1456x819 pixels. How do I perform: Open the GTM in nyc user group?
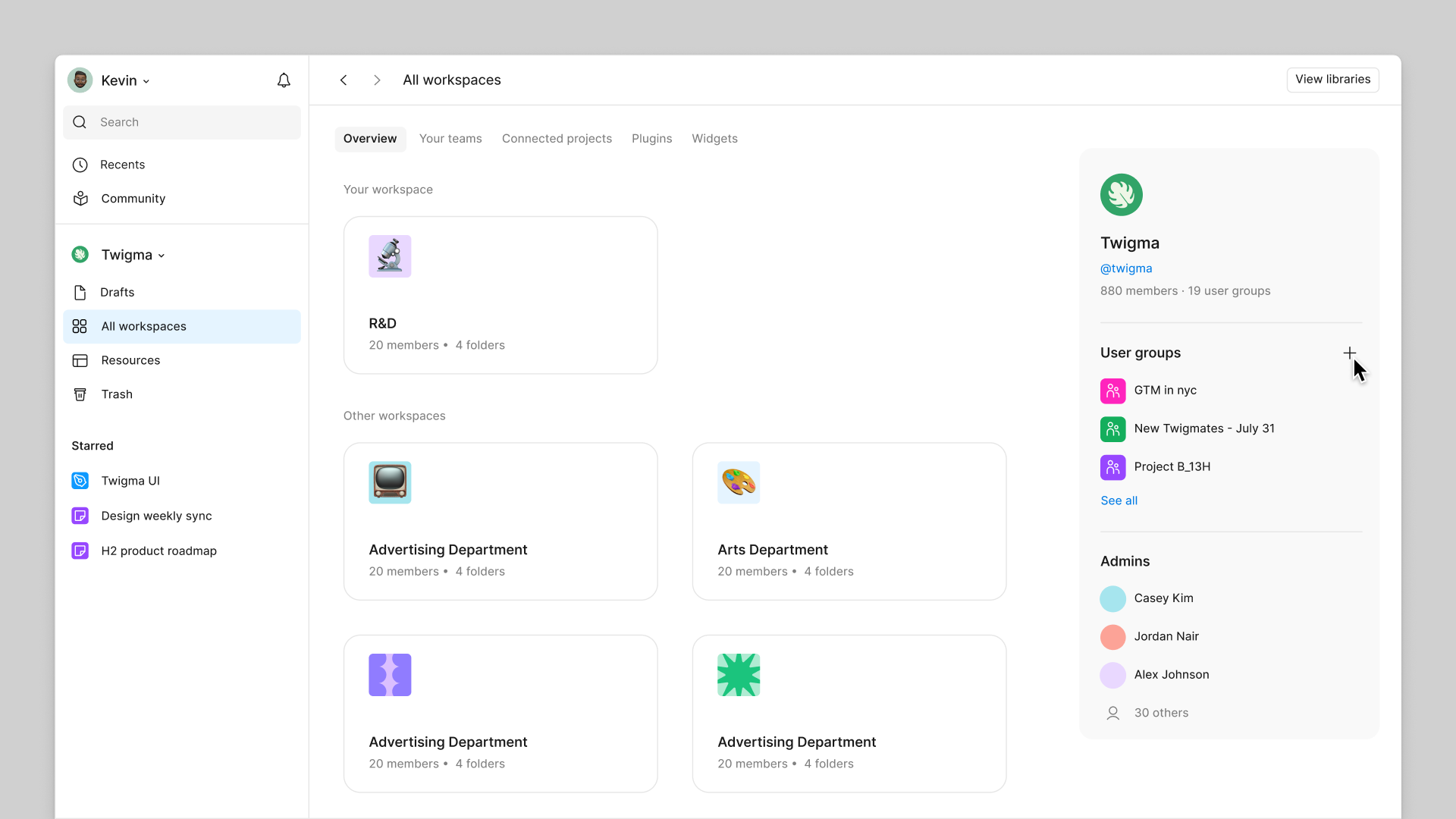pyautogui.click(x=1166, y=390)
